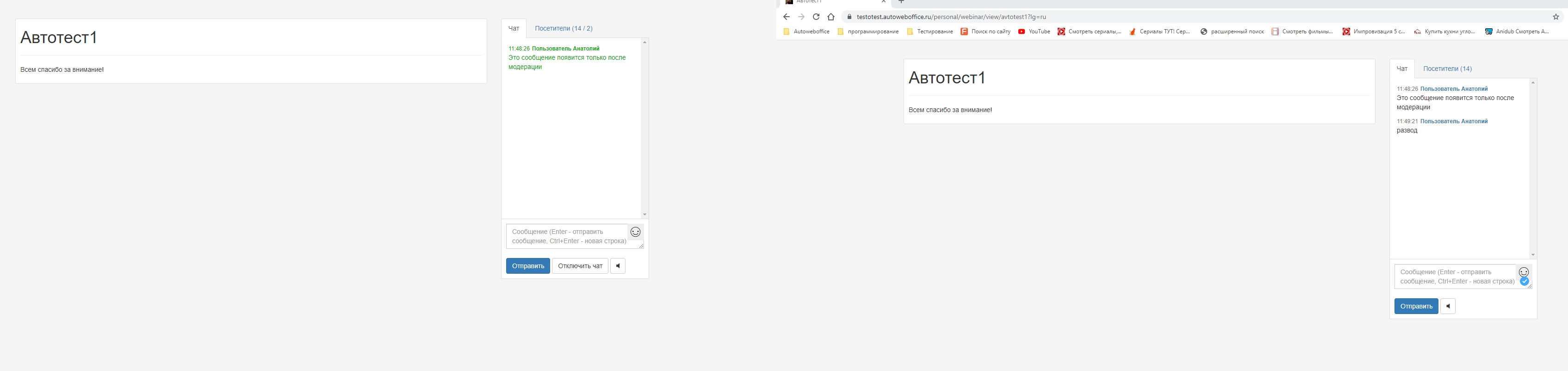Screen dimensions: 1568x371
Task: Reload the page in the browser
Action: coord(816,17)
